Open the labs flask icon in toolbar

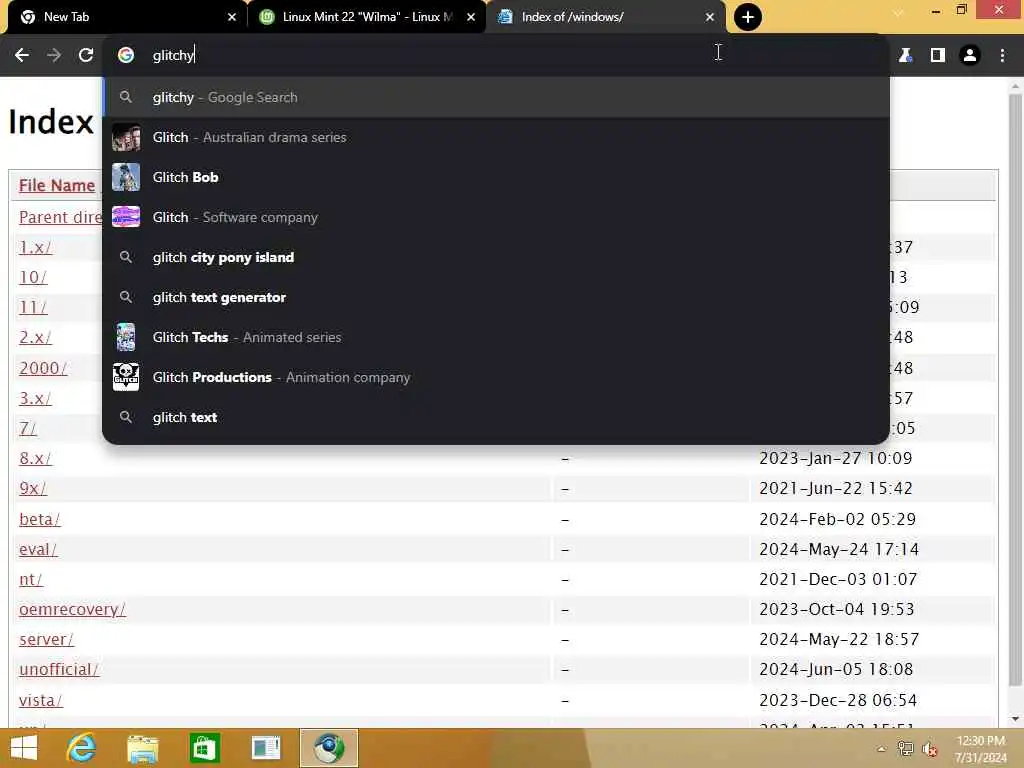tap(905, 56)
